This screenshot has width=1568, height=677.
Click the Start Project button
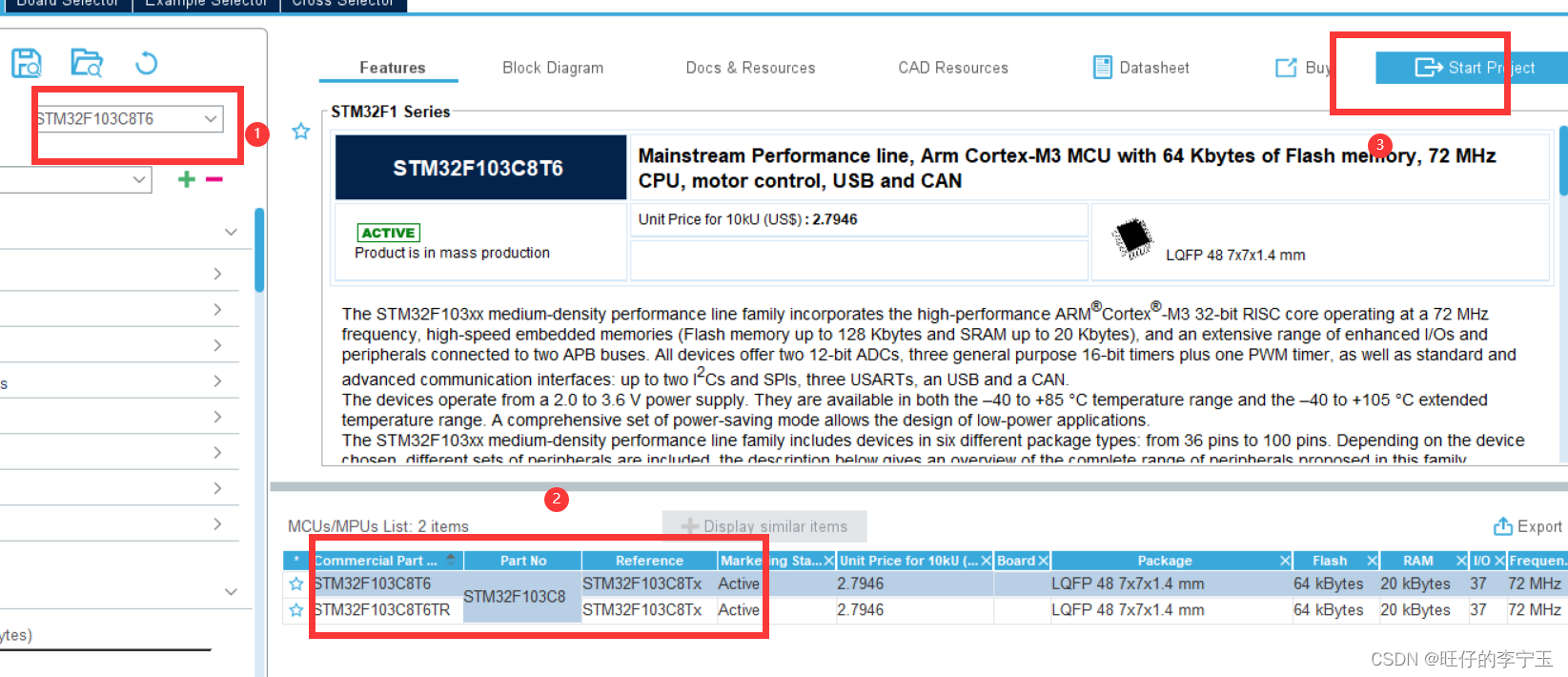pyautogui.click(x=1472, y=68)
